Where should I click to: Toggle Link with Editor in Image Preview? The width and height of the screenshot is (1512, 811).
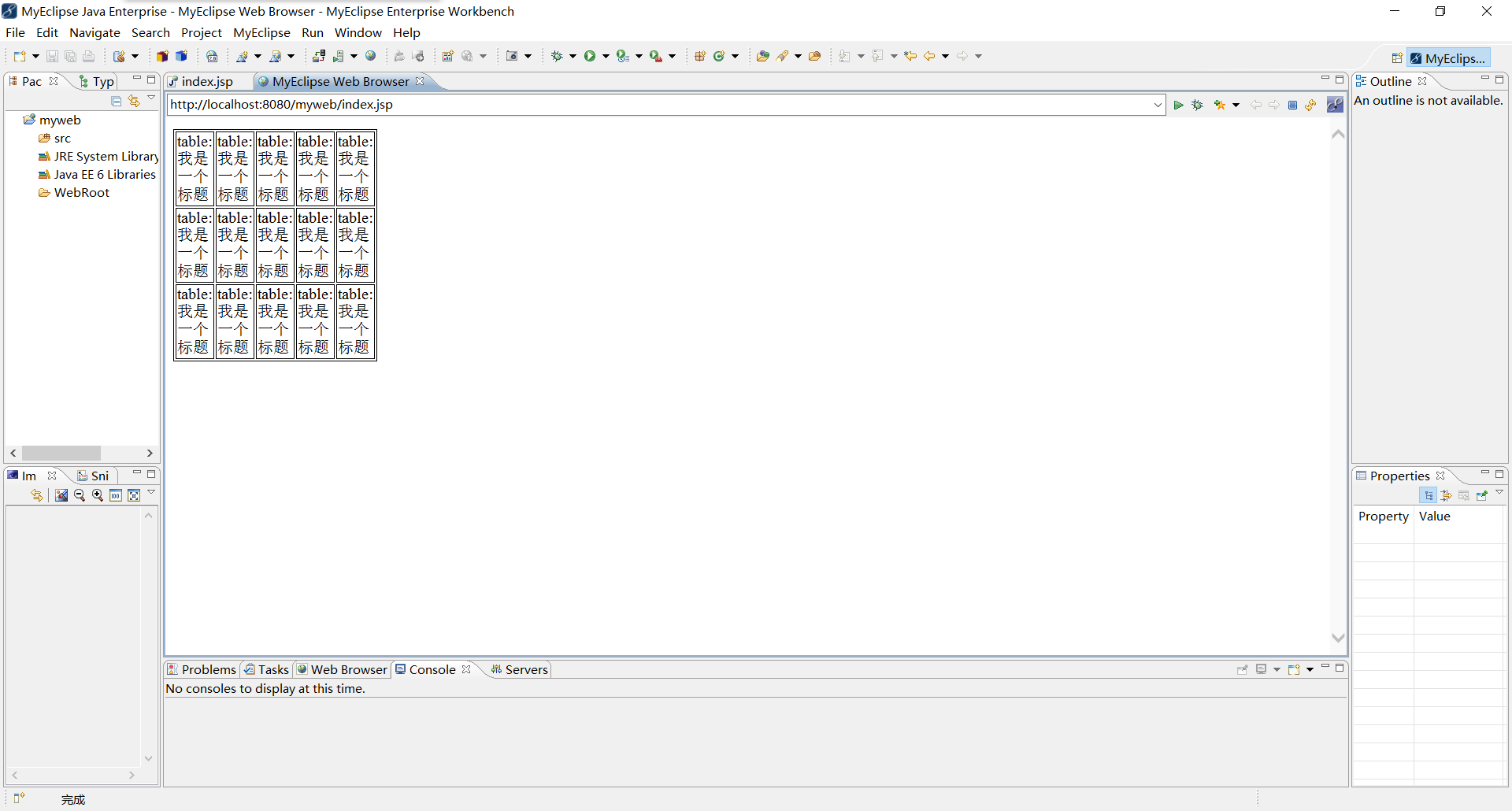37,495
